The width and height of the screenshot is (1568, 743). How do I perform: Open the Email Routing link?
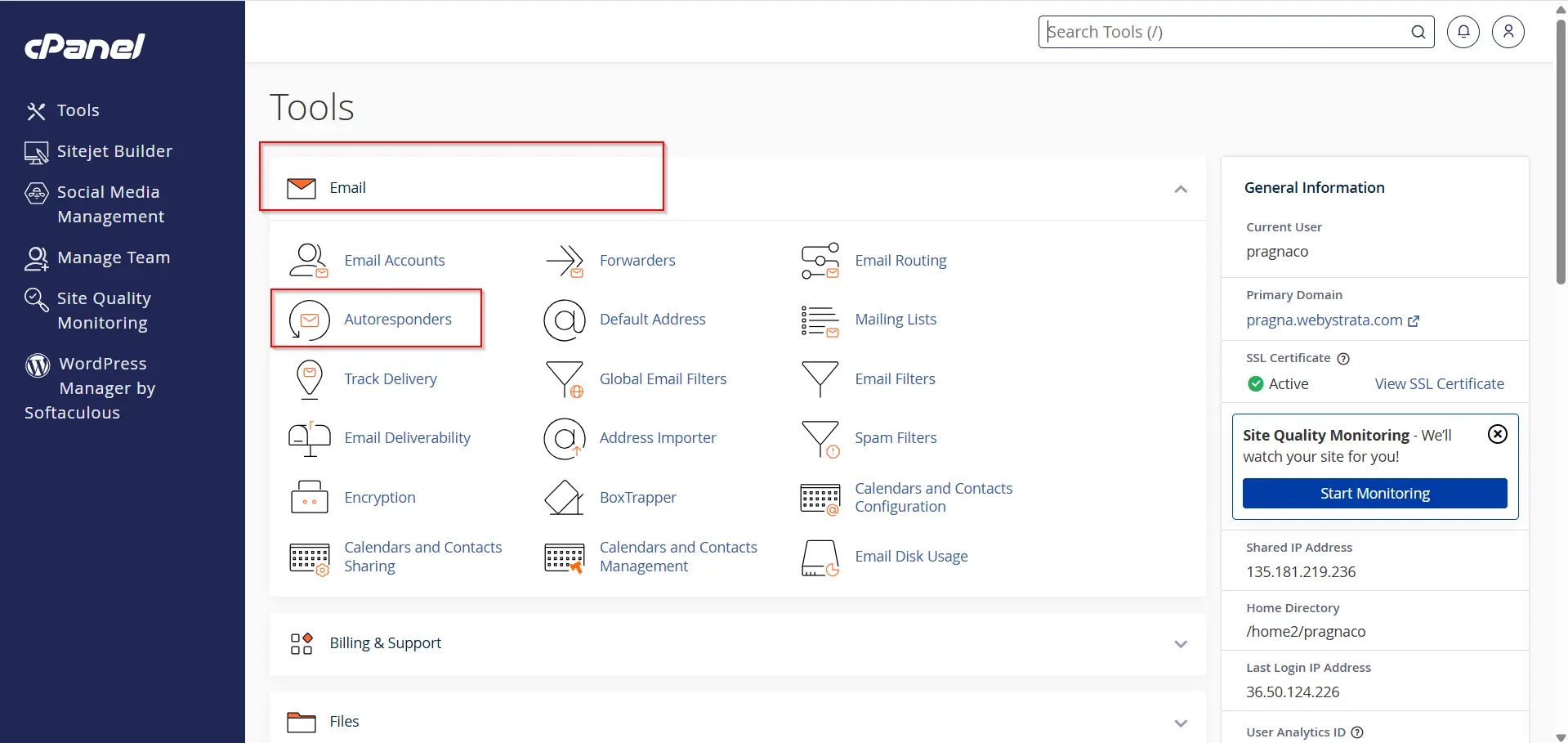tap(900, 261)
